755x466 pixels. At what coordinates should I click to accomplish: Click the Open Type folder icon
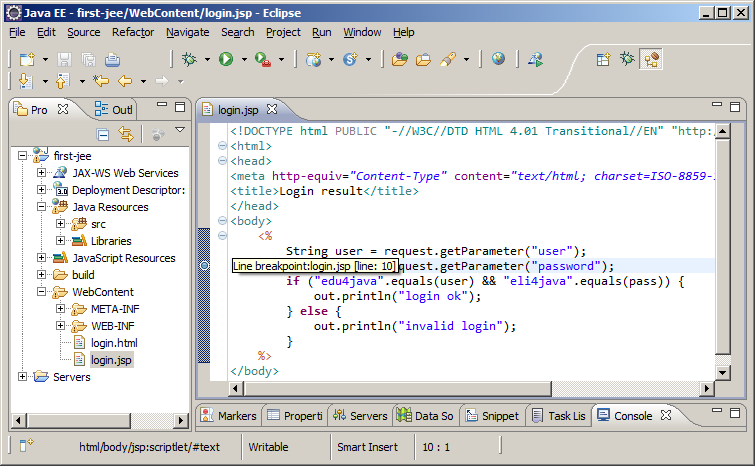tap(400, 59)
